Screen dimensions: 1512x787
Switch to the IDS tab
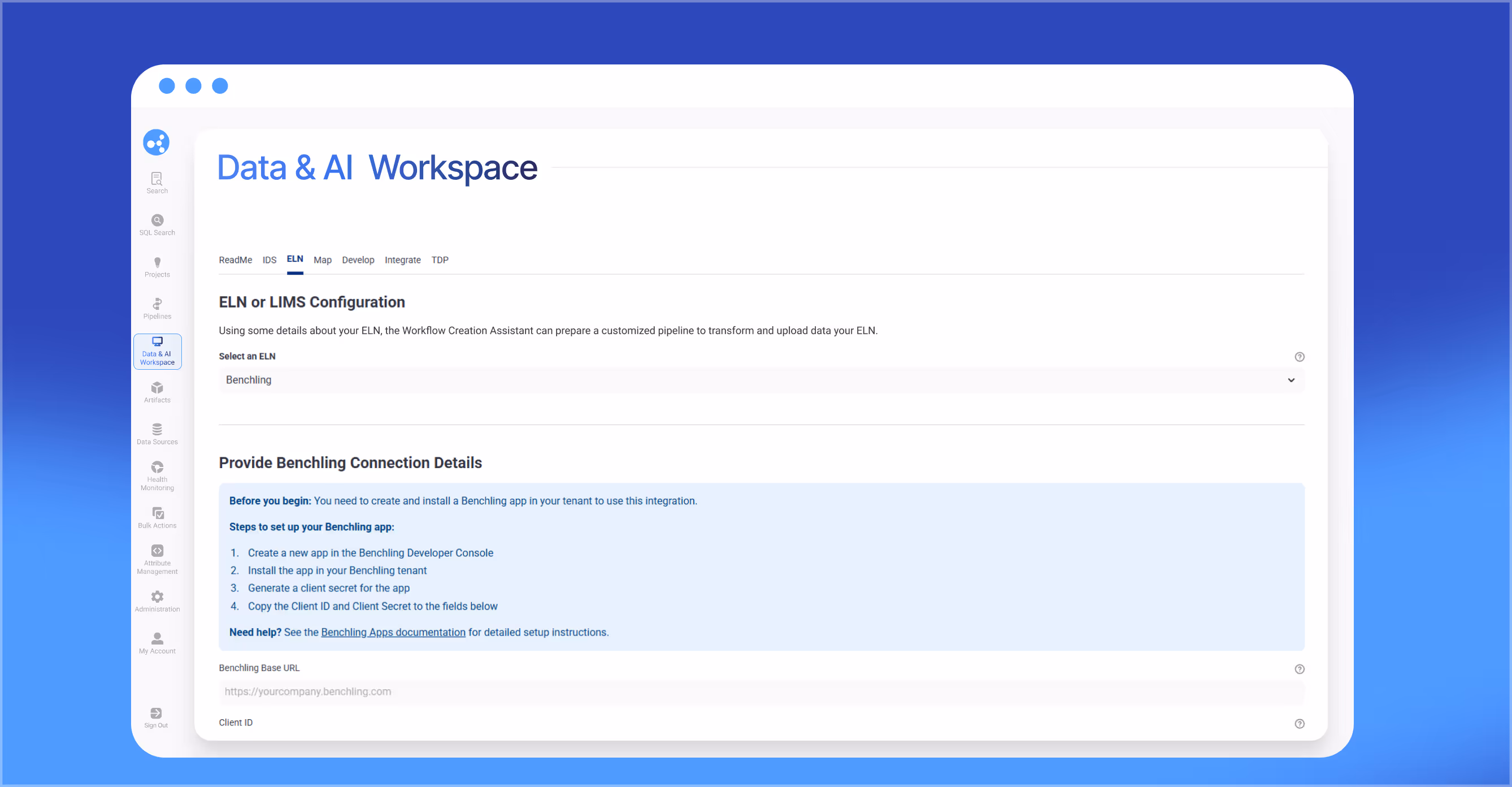coord(269,260)
